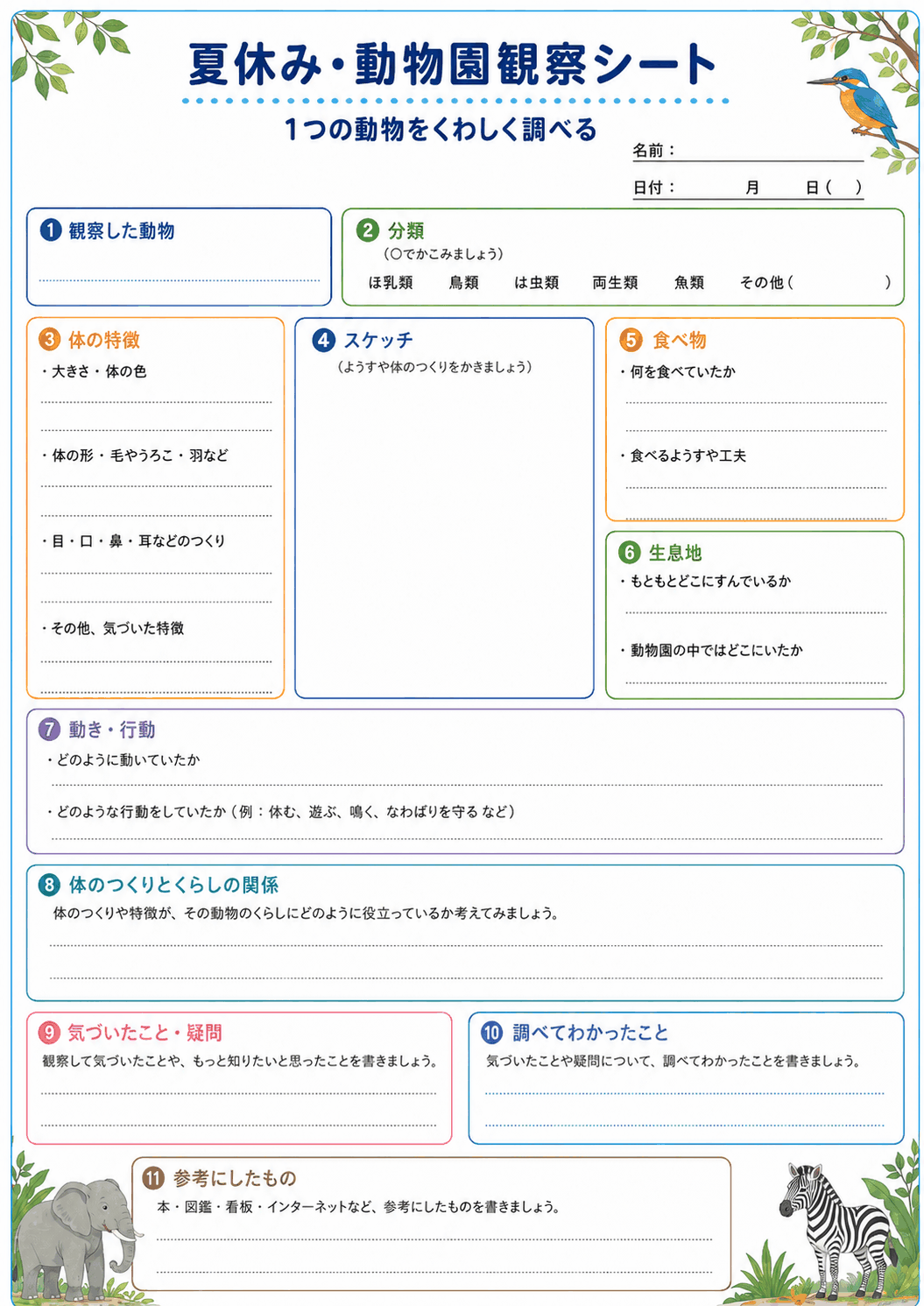Click the green number 6 badge

tap(630, 553)
